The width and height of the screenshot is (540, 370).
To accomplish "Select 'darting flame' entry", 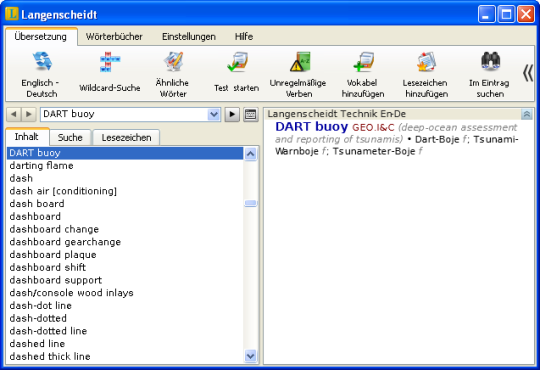I will click(125, 166).
